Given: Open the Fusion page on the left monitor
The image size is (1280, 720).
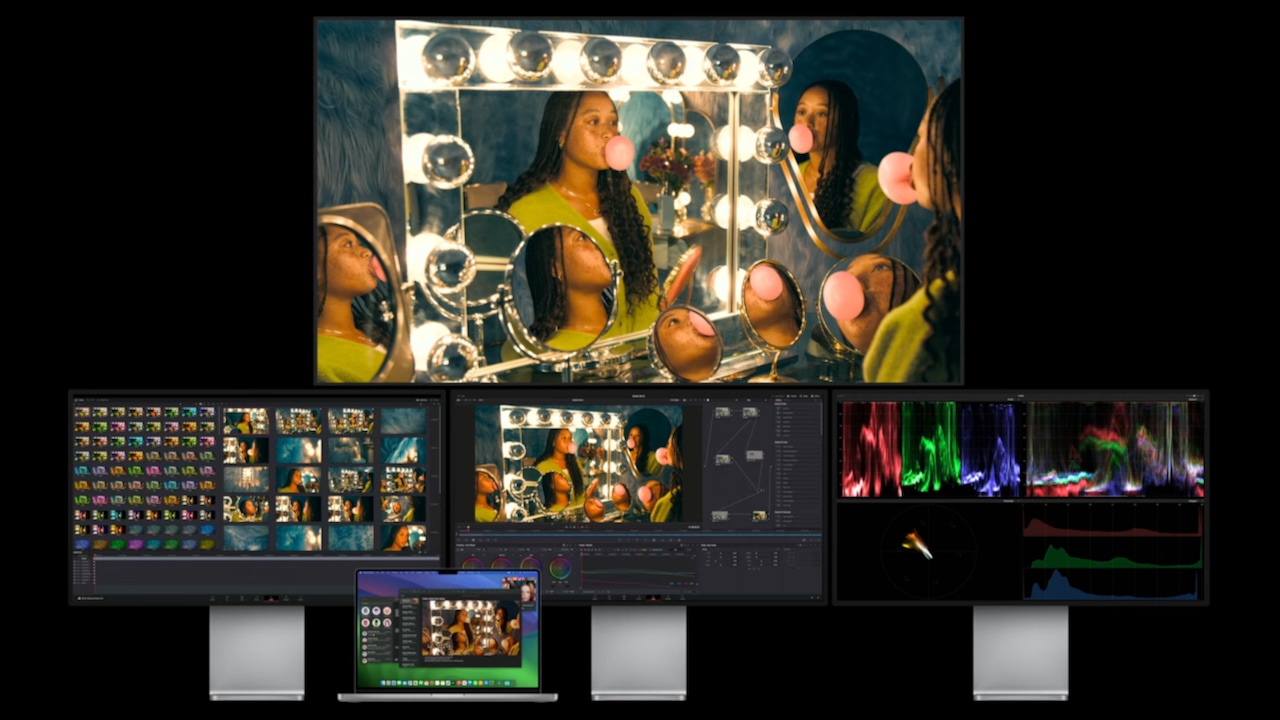Looking at the screenshot, I should click(256, 598).
